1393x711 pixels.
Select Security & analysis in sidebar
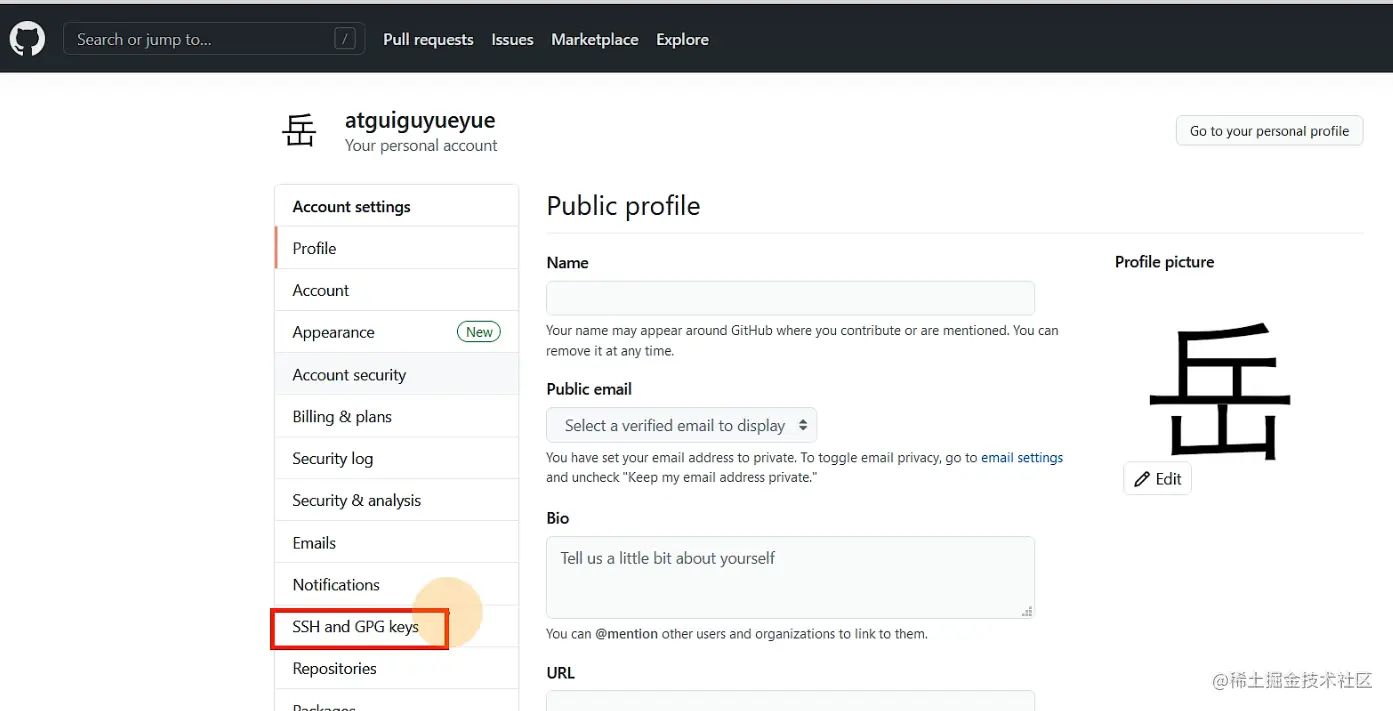(397, 501)
